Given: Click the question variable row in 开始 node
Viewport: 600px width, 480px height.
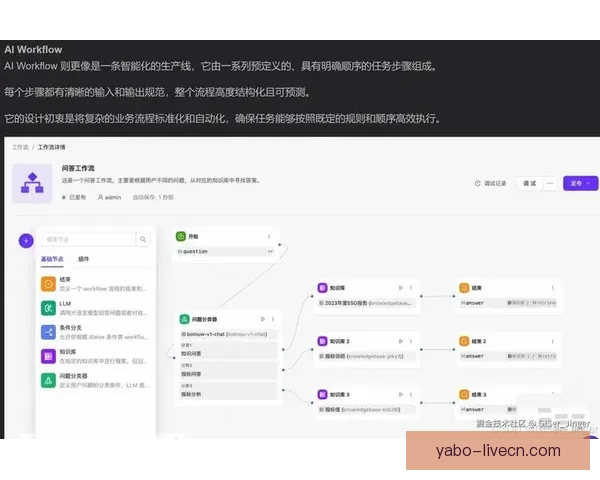Looking at the screenshot, I should pos(226,251).
